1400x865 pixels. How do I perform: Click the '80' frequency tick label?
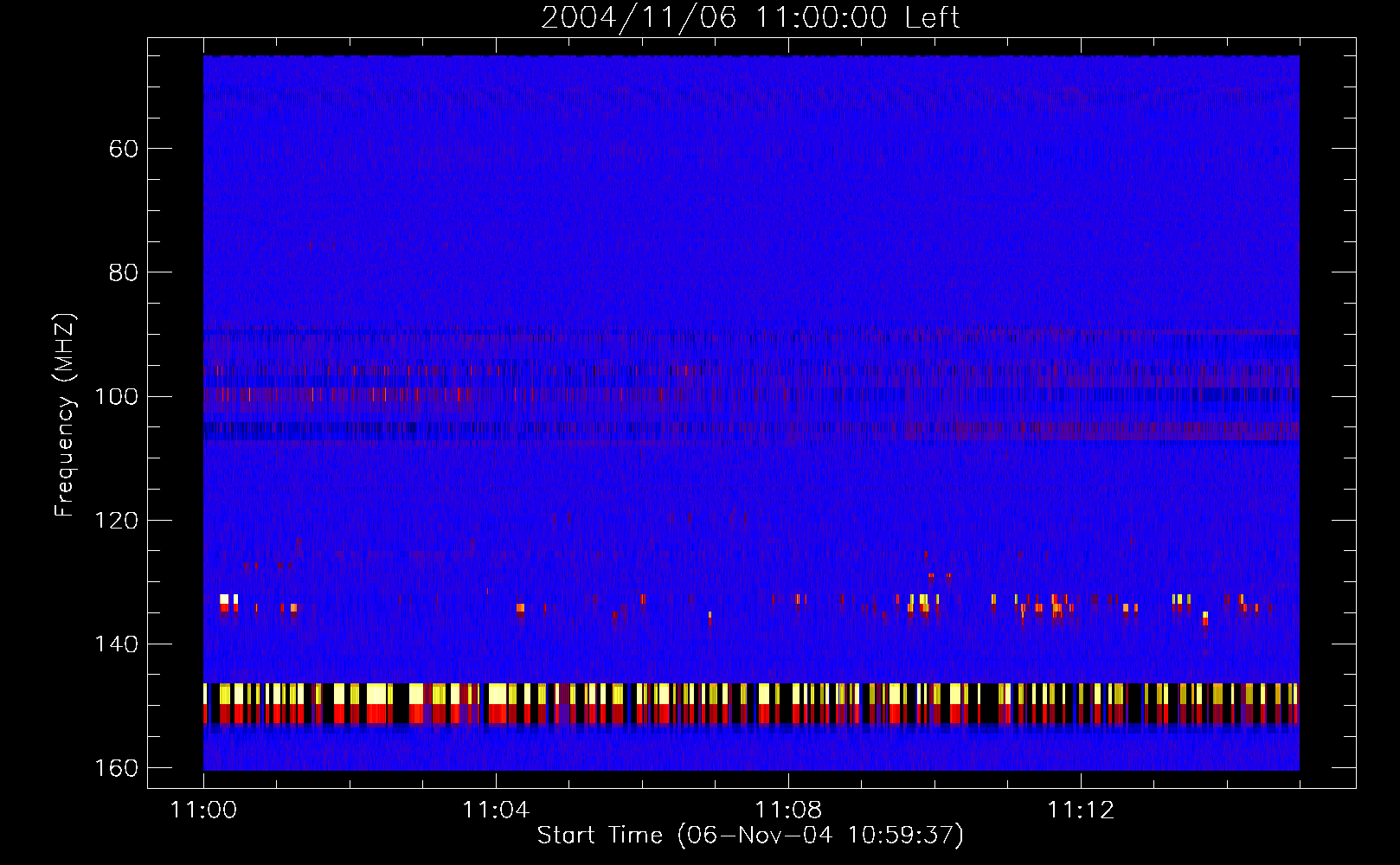point(124,272)
